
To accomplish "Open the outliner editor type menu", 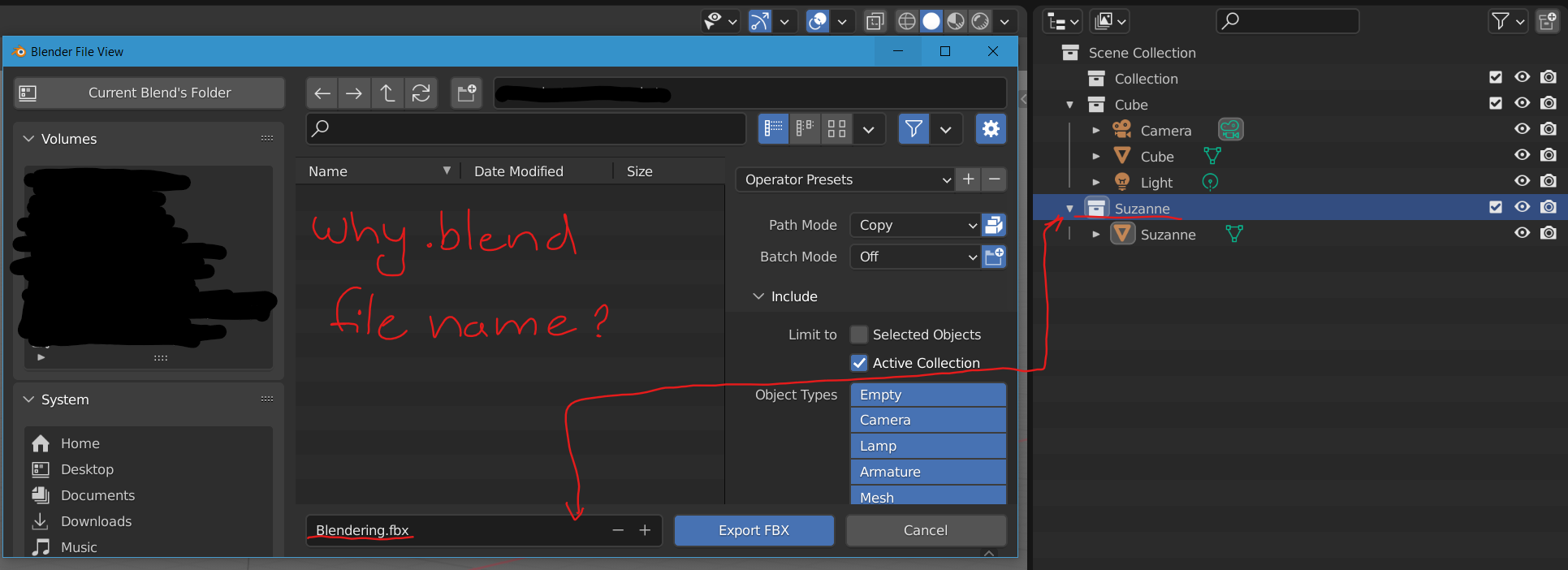I will (1063, 21).
